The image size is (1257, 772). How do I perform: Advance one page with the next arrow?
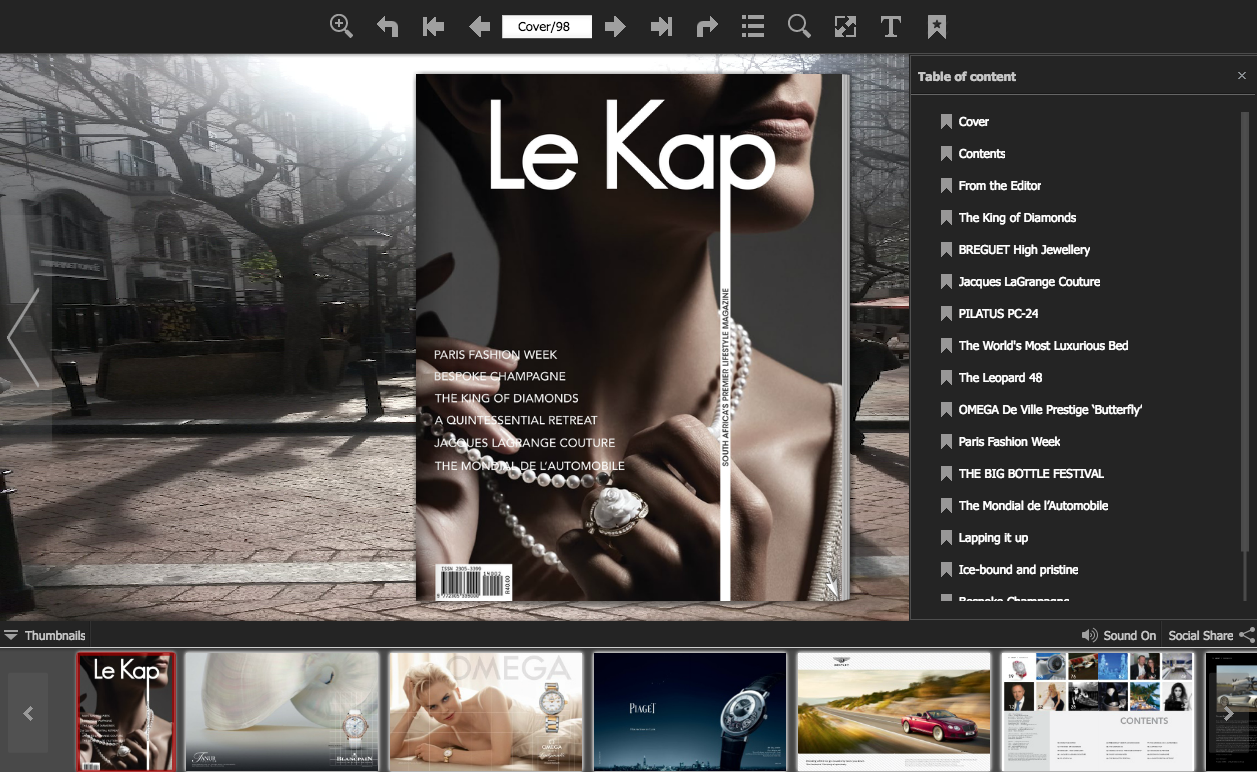click(615, 26)
